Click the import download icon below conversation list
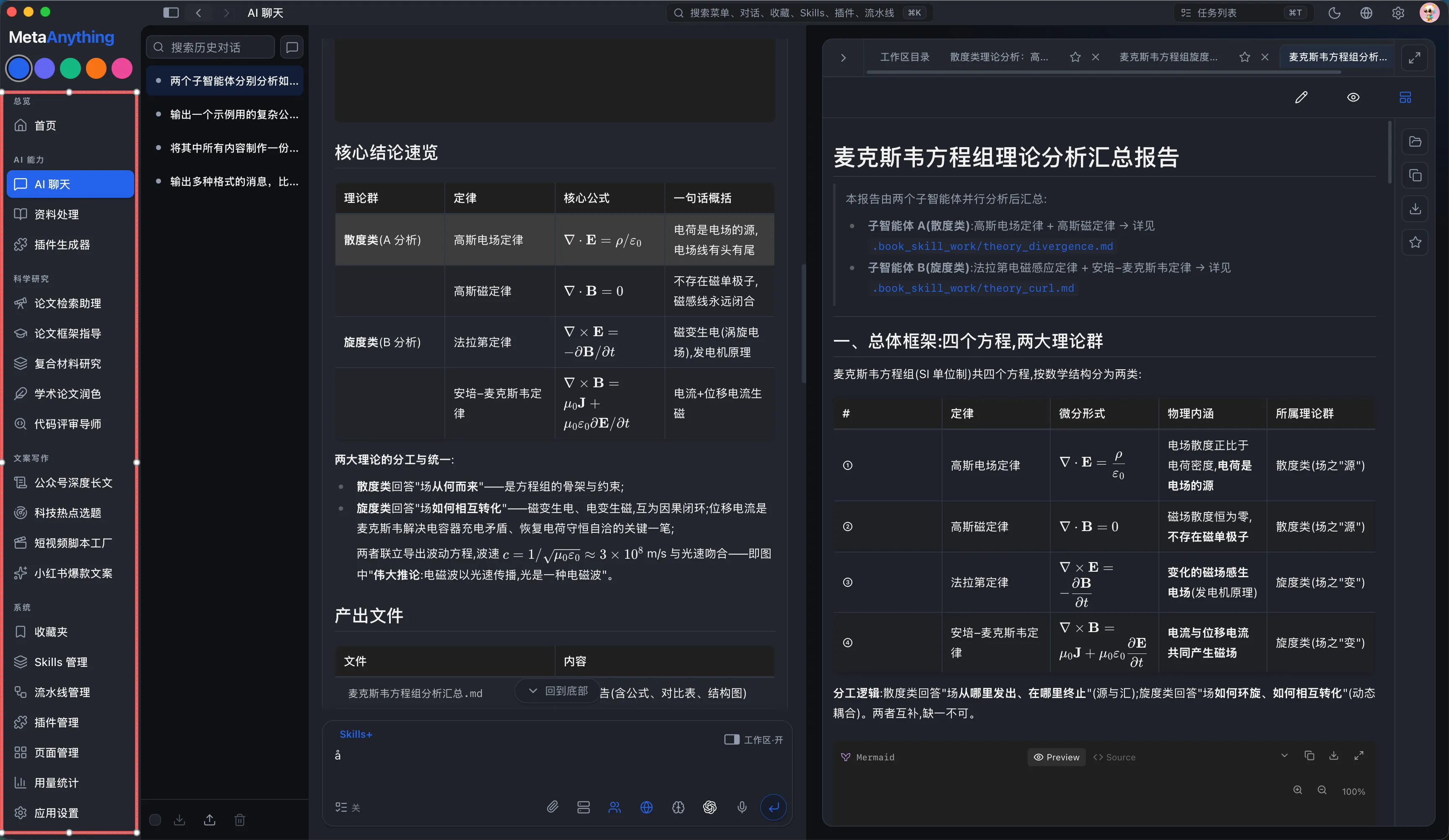 tap(179, 820)
